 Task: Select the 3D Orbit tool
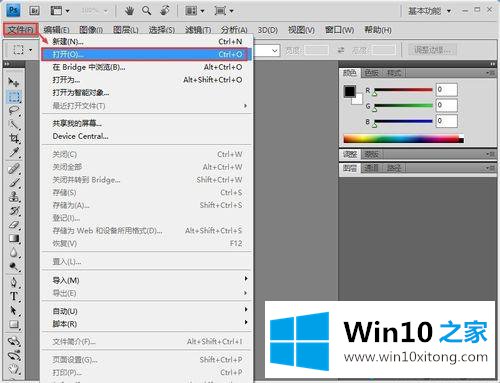click(x=14, y=355)
